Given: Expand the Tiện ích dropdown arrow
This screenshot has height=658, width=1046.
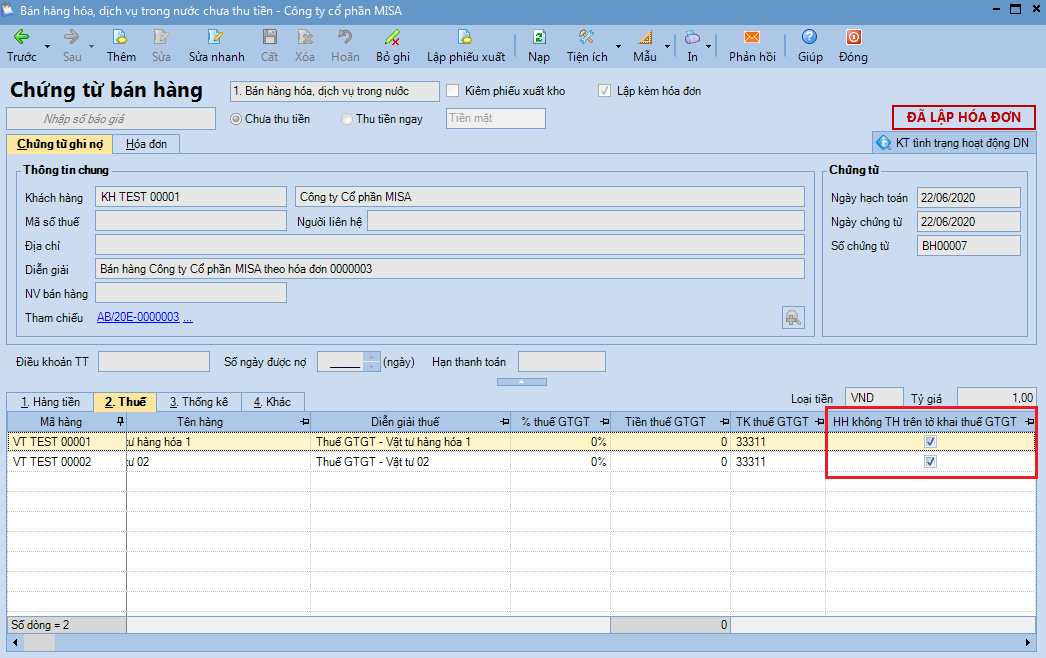Looking at the screenshot, I should 618,47.
